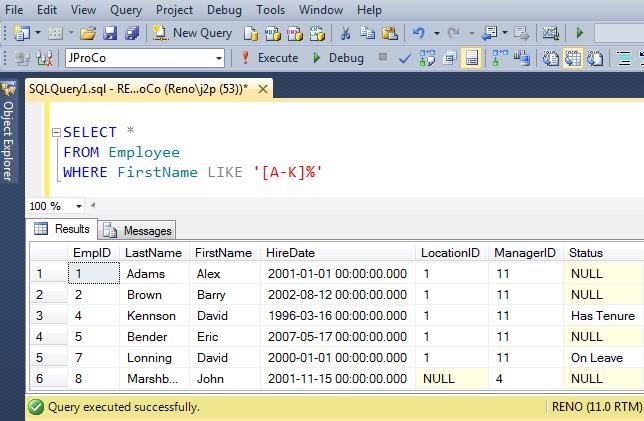Open the View menu
Image resolution: width=644 pixels, height=421 pixels.
83,10
